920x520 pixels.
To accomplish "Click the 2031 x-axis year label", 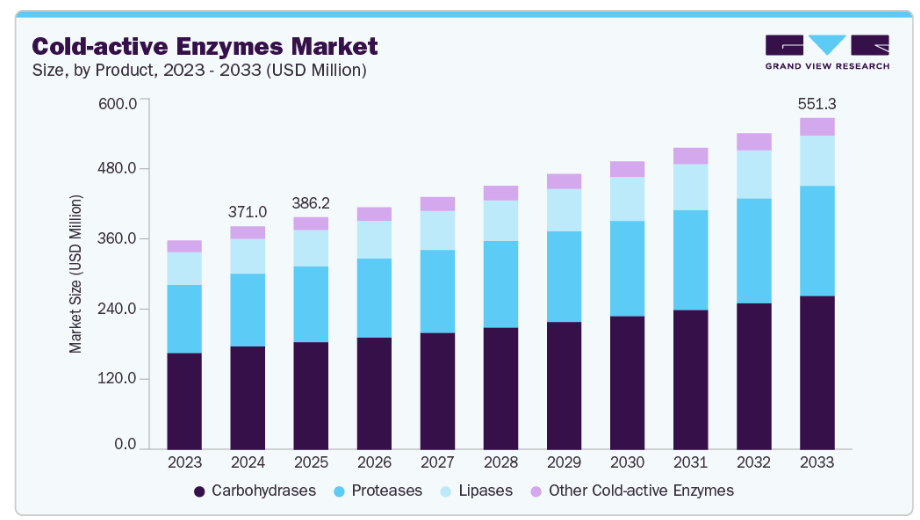I will pyautogui.click(x=690, y=463).
